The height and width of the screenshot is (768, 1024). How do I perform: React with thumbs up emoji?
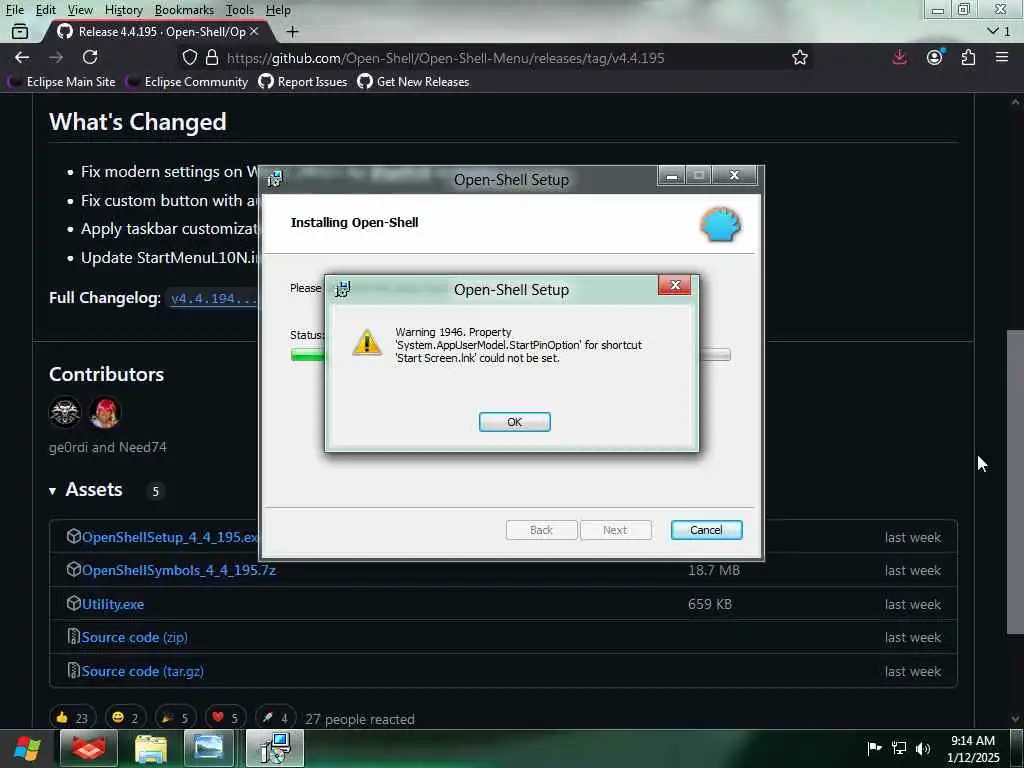[72, 718]
